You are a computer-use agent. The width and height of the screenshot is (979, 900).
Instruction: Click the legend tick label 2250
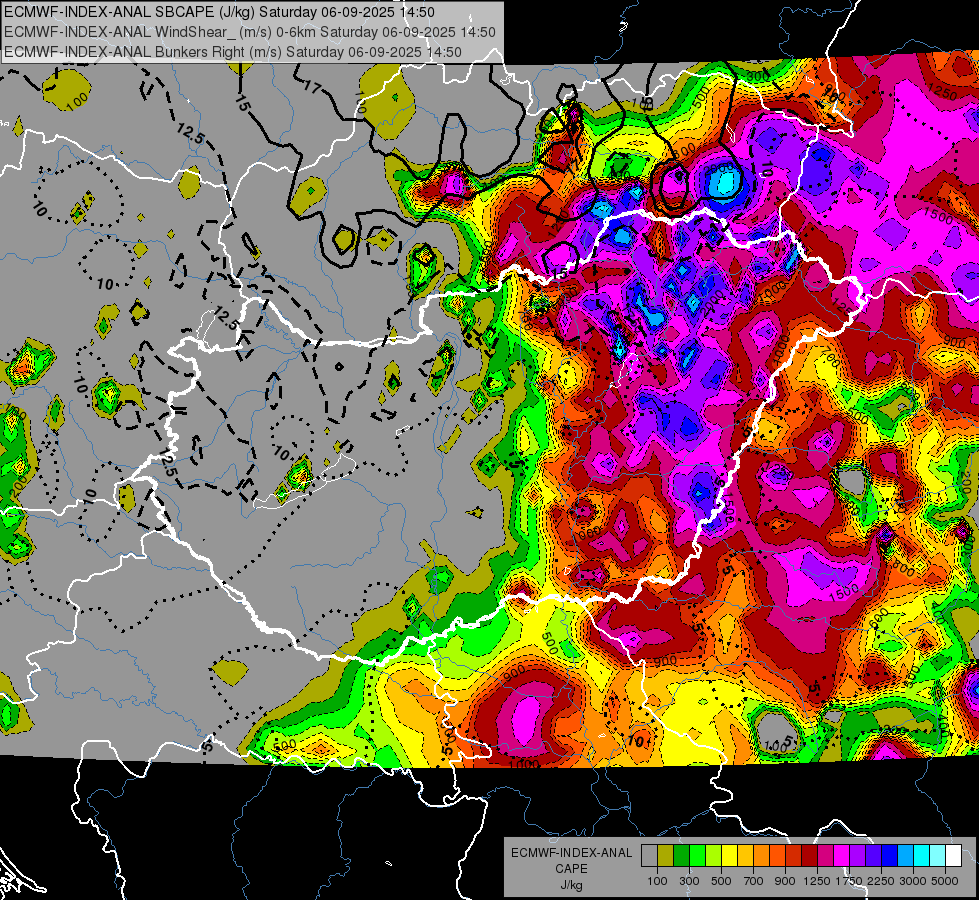pyautogui.click(x=881, y=881)
